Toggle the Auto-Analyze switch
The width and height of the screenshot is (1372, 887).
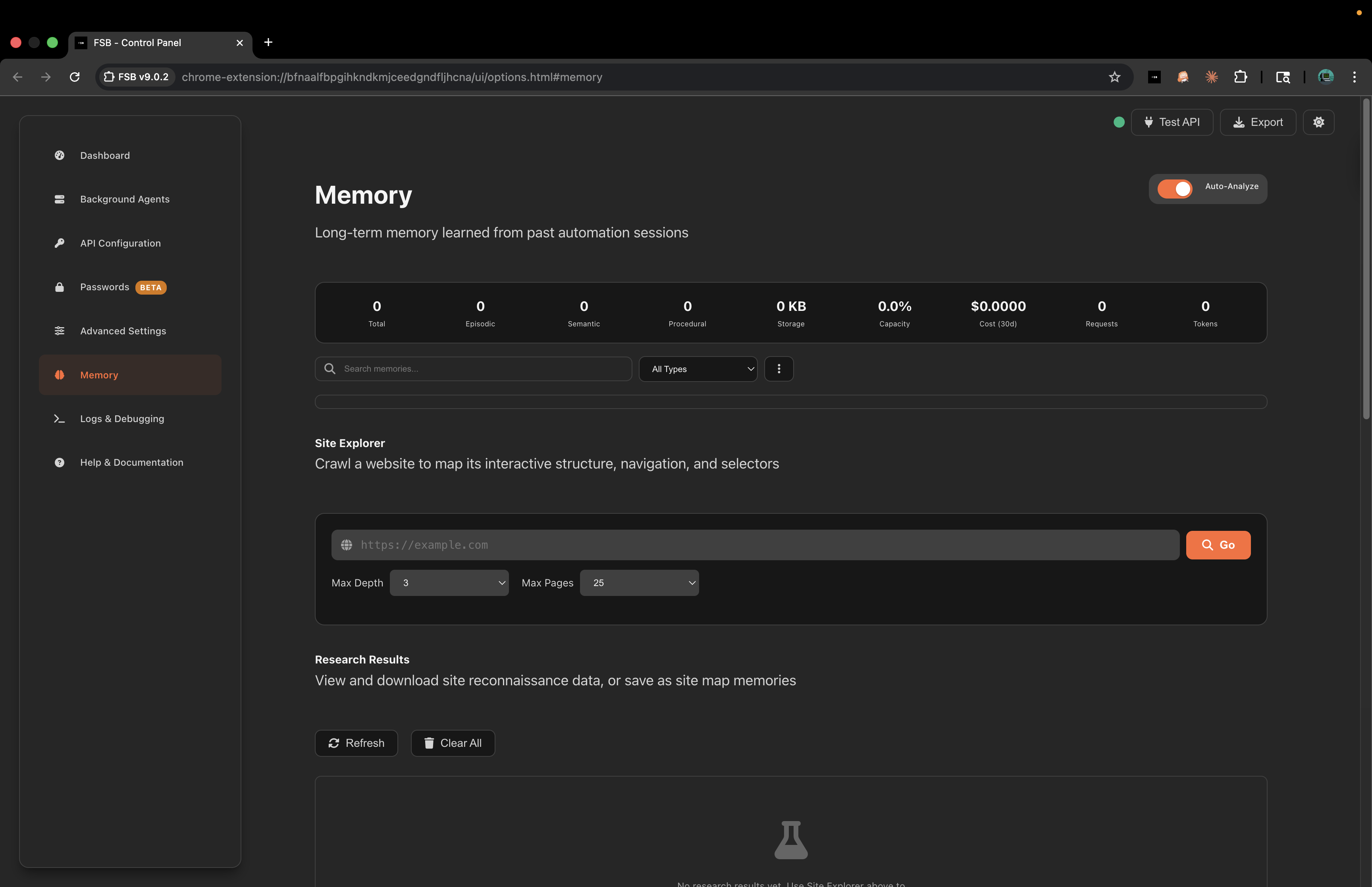coord(1175,189)
